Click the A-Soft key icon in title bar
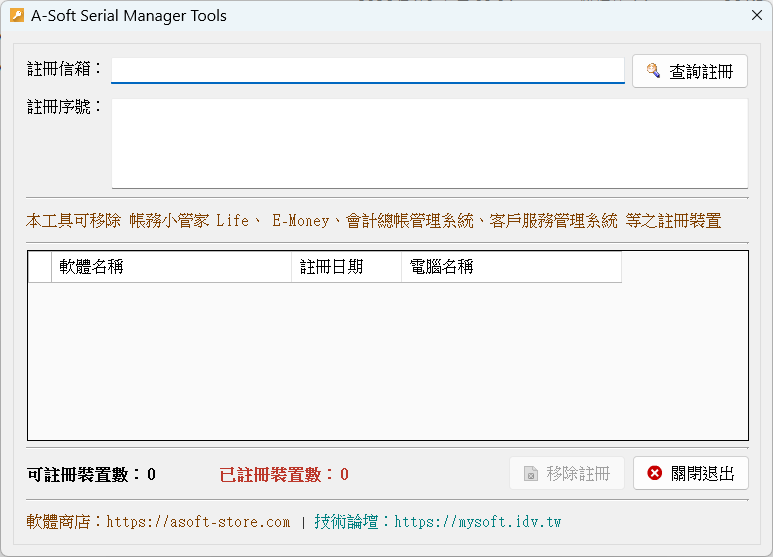Image resolution: width=773 pixels, height=557 pixels. 17,15
